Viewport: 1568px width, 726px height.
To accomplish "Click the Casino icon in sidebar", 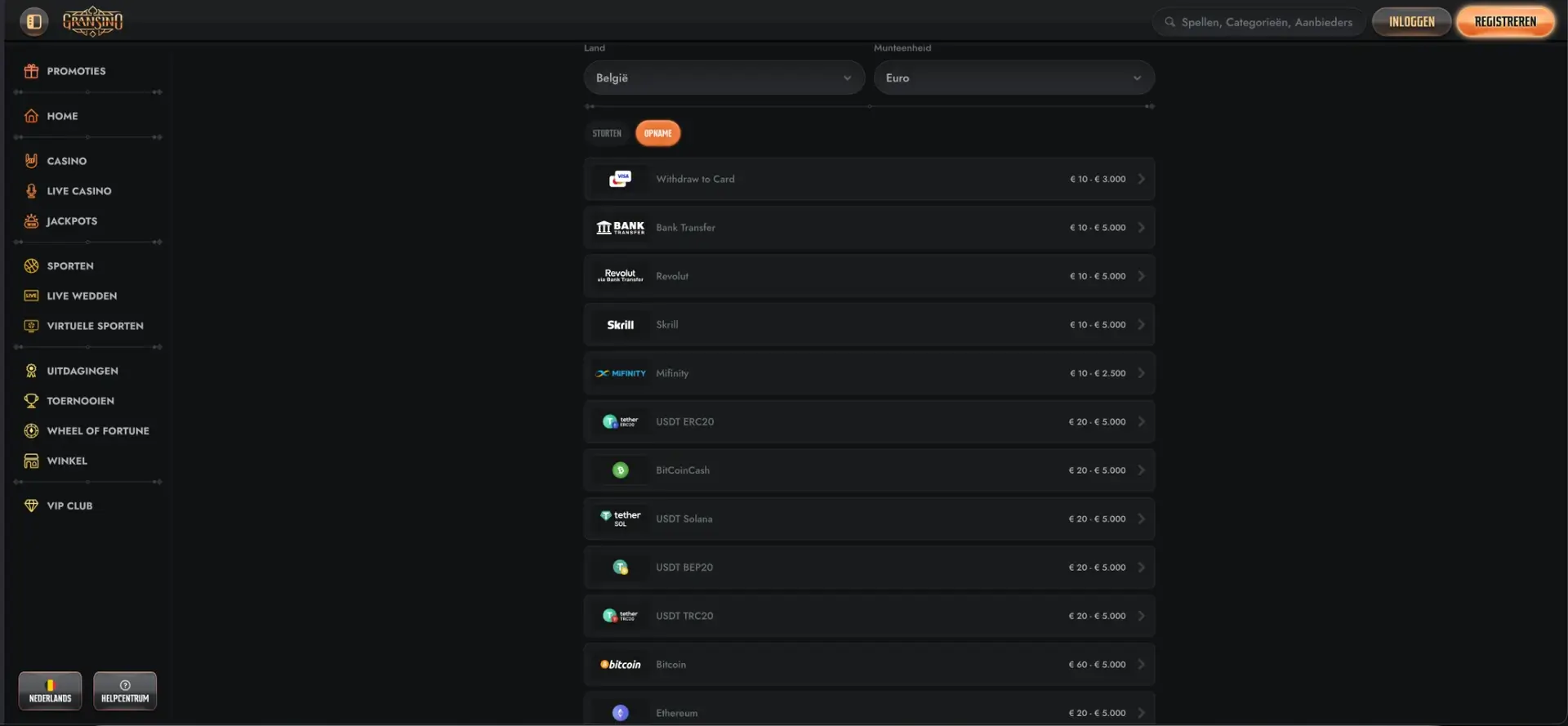I will [x=31, y=161].
